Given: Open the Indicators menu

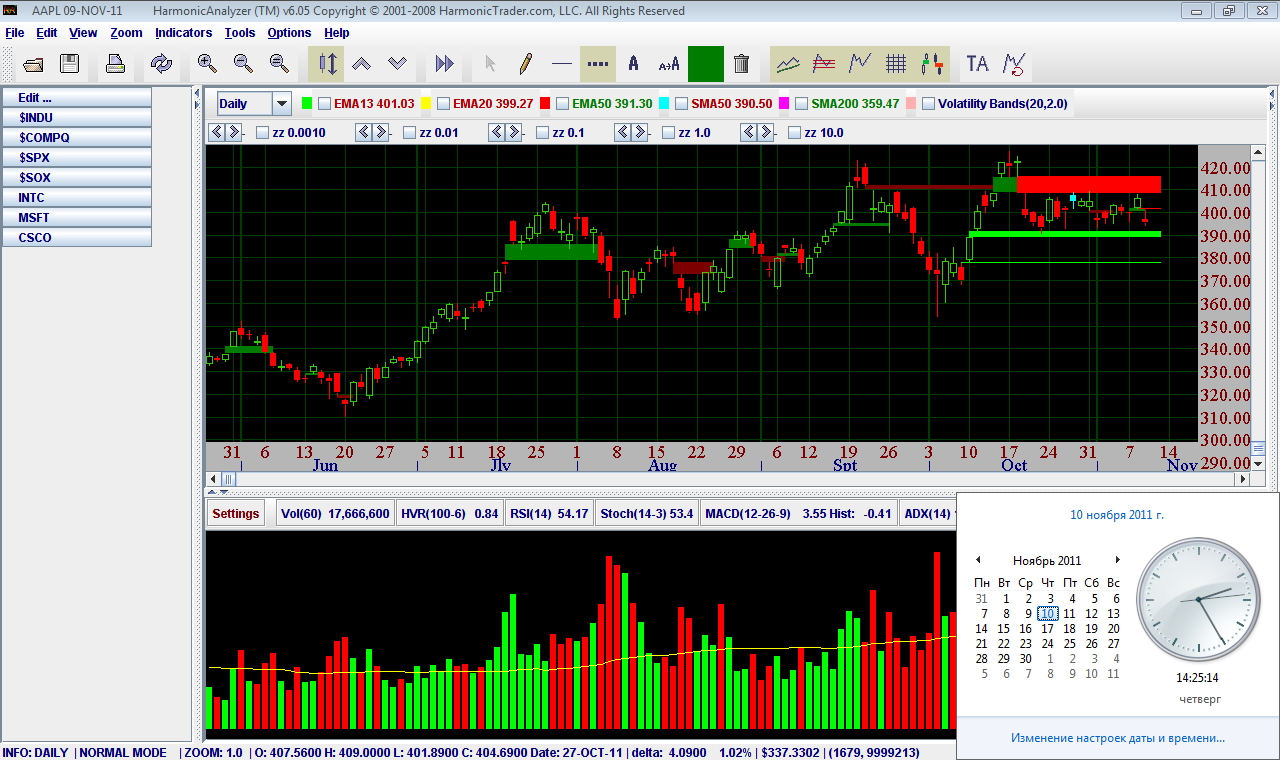Looking at the screenshot, I should coord(183,33).
